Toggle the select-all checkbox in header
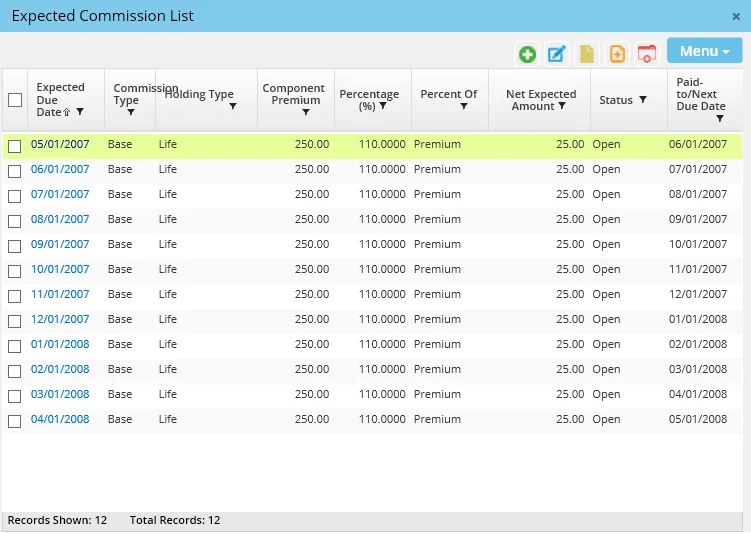The image size is (751, 534). coord(15,100)
